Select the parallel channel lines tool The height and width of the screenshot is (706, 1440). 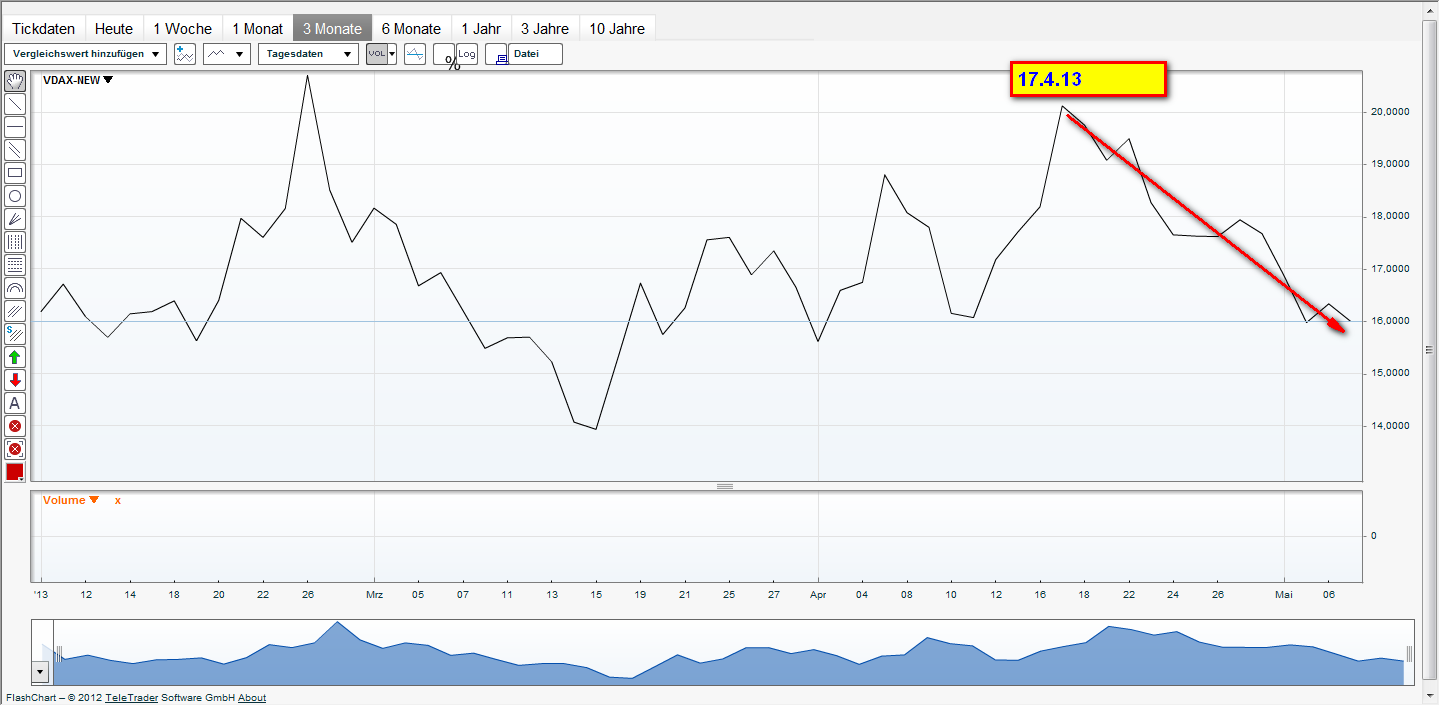[15, 150]
